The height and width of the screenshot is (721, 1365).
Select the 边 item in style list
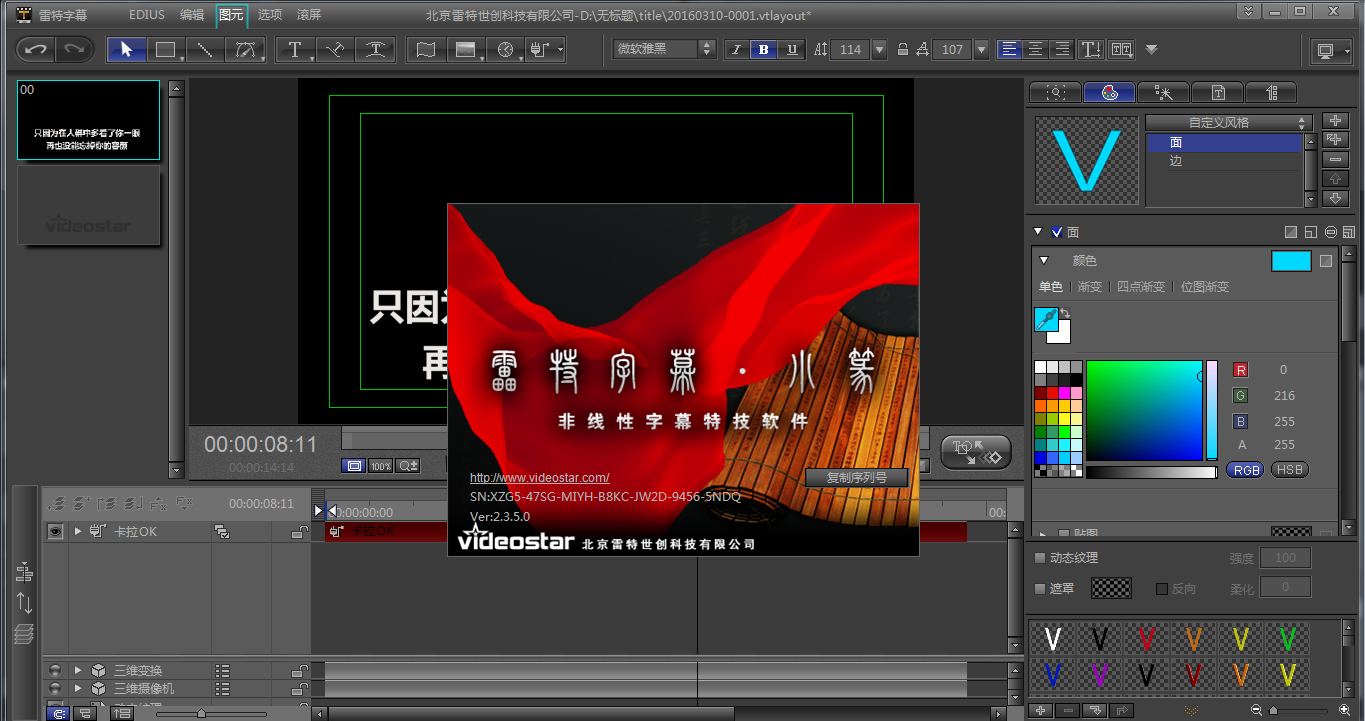tap(1224, 160)
